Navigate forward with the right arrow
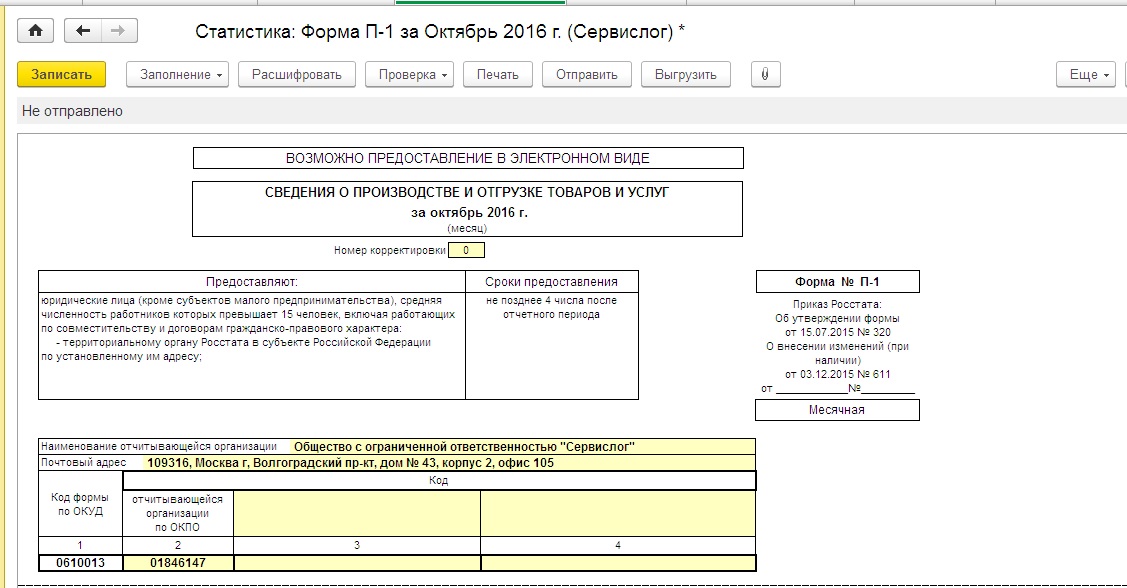 [x=119, y=31]
